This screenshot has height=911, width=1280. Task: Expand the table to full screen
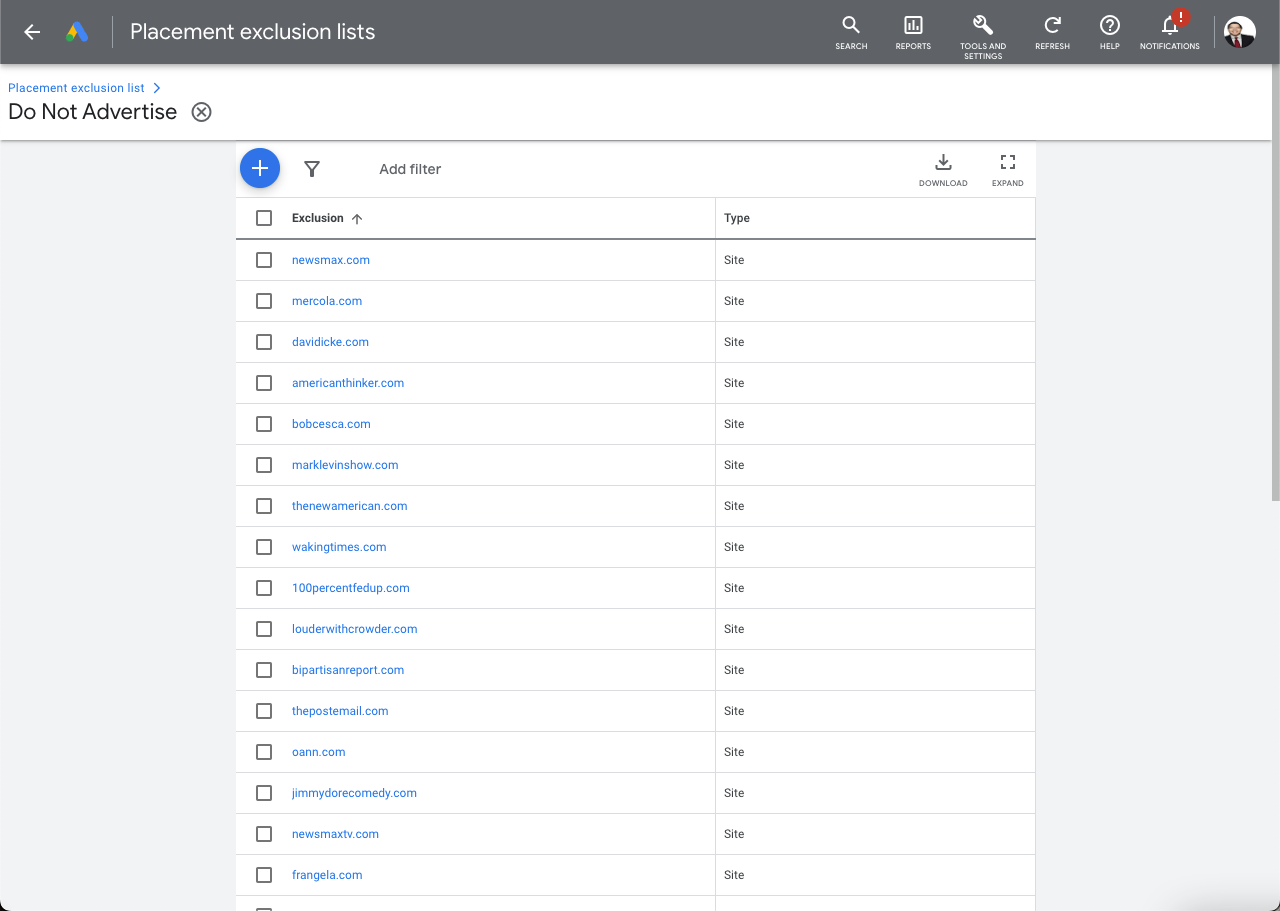tap(1007, 170)
